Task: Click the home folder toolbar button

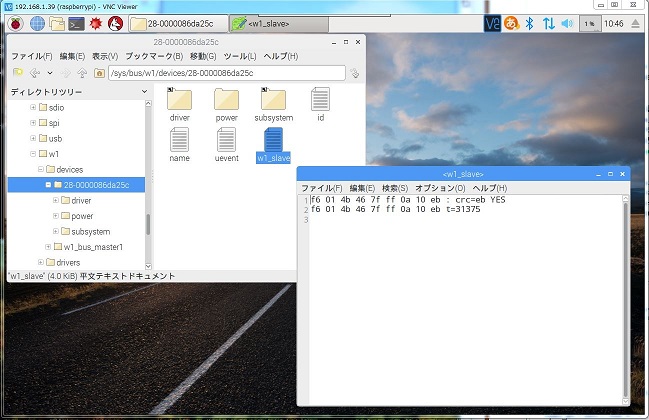Action: (x=101, y=73)
